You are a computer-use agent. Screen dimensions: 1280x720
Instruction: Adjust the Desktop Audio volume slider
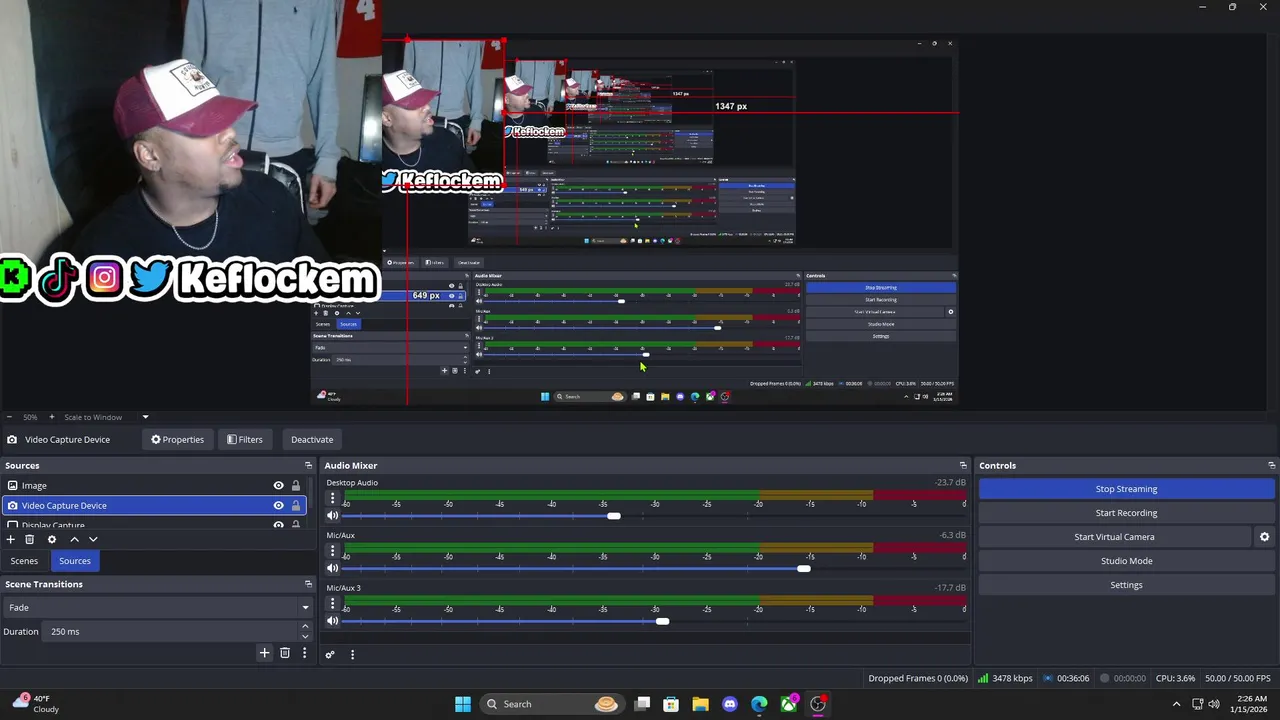click(613, 516)
